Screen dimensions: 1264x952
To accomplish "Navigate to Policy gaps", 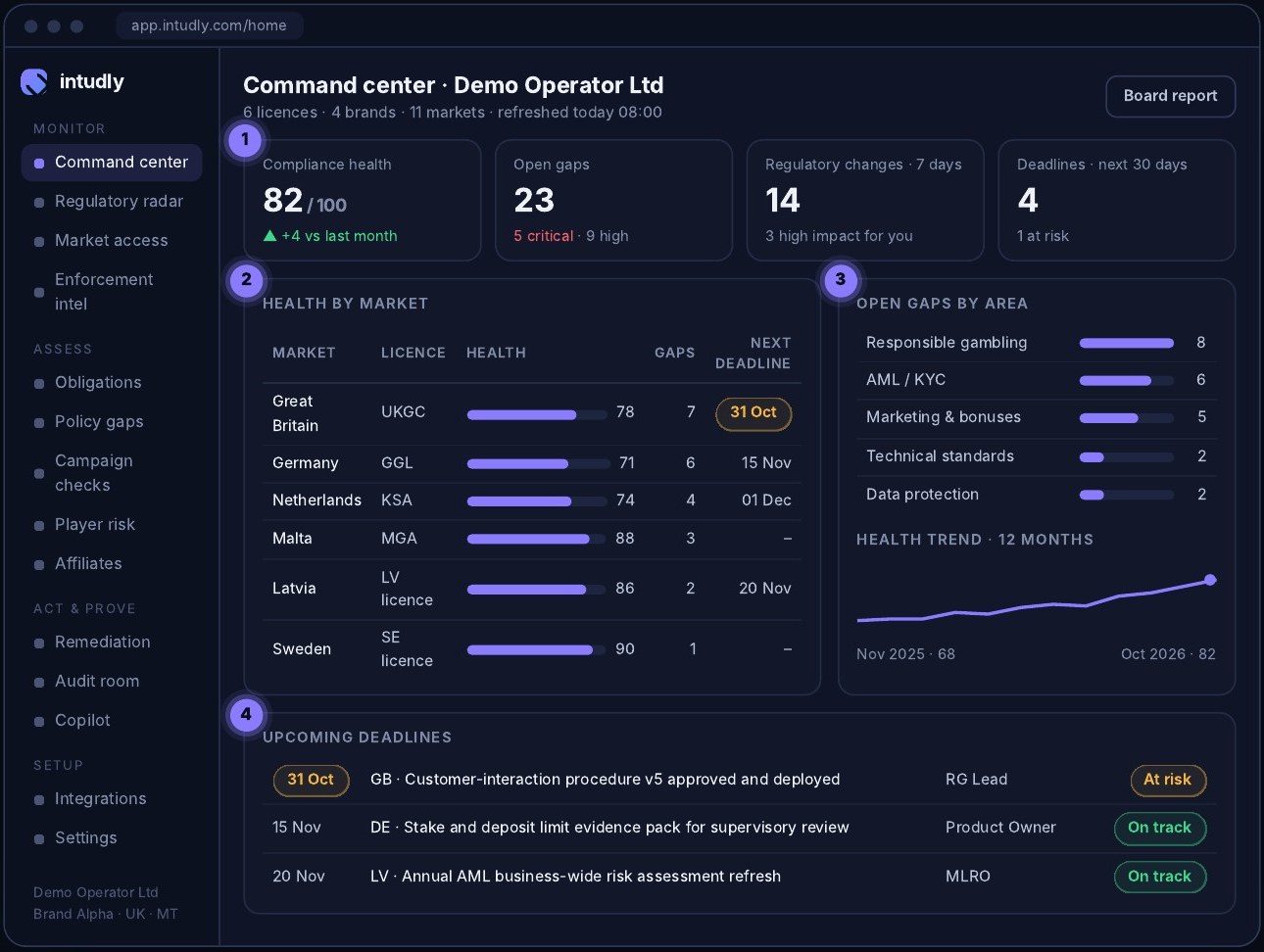I will point(112,422).
